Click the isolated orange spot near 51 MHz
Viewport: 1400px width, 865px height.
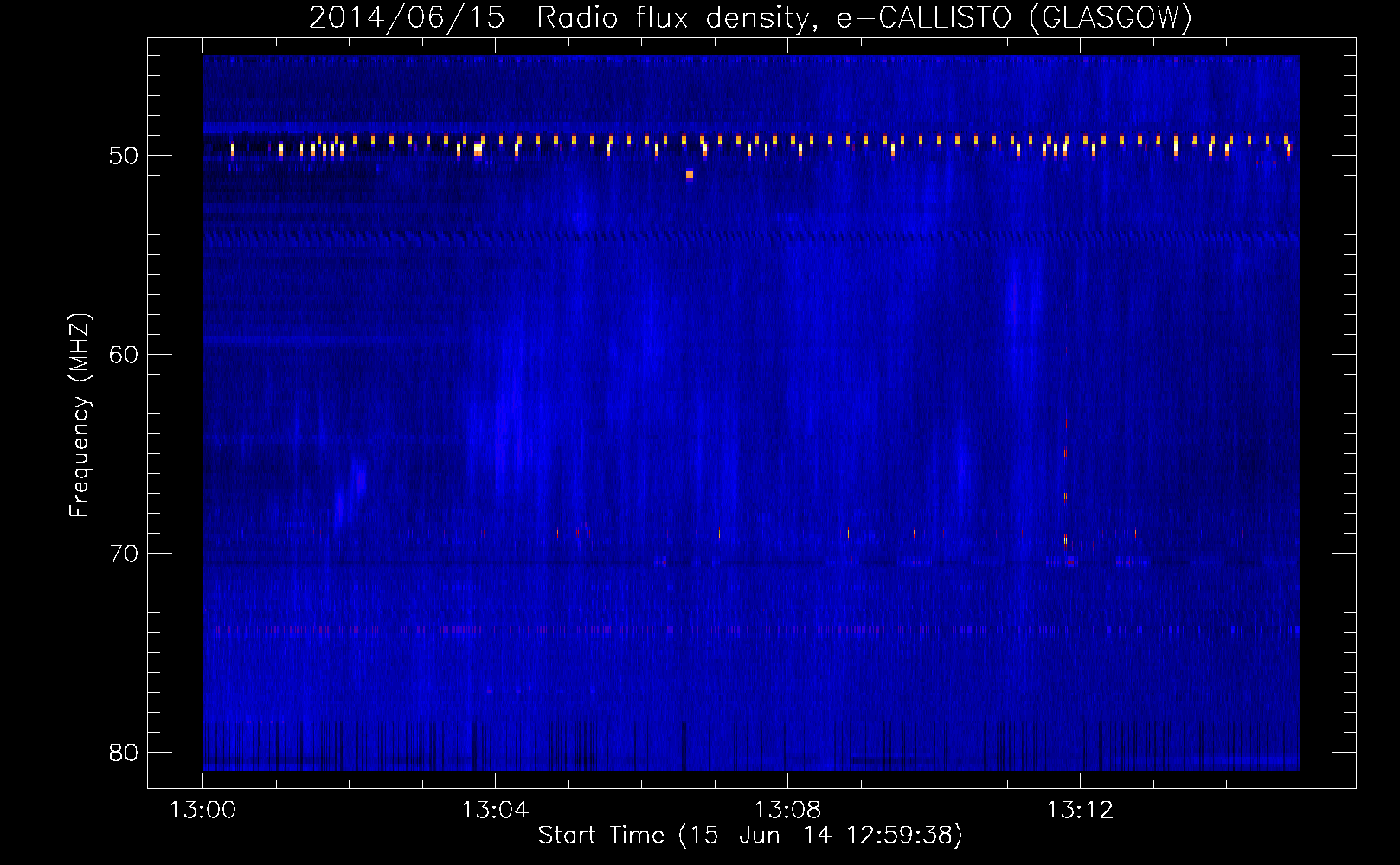coord(690,175)
